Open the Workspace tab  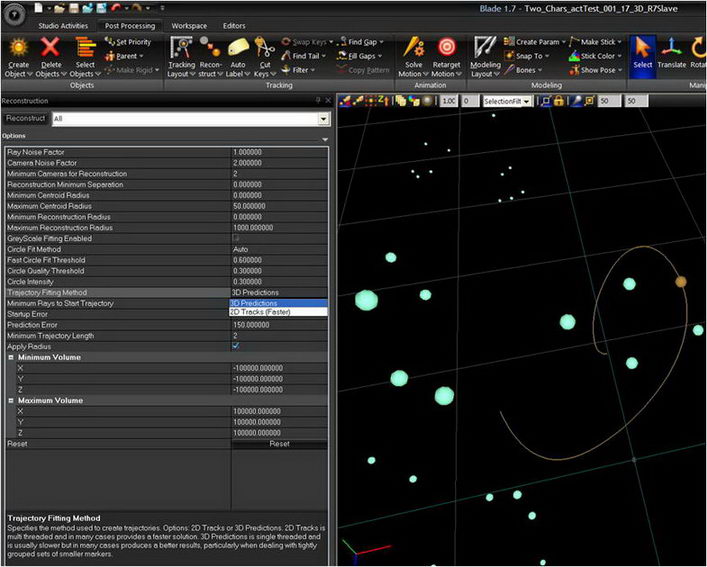point(189,25)
